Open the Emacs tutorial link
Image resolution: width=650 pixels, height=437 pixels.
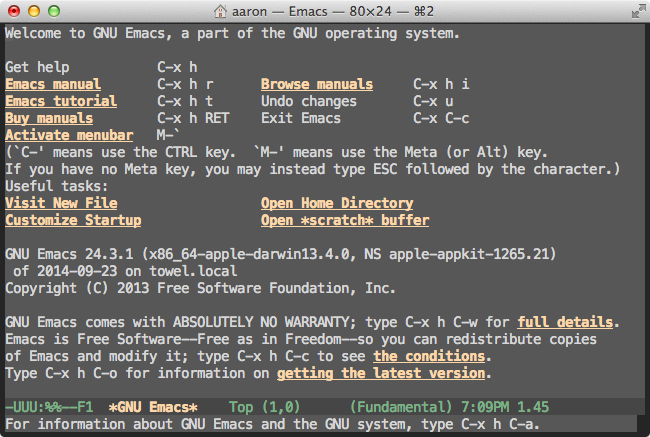click(61, 101)
